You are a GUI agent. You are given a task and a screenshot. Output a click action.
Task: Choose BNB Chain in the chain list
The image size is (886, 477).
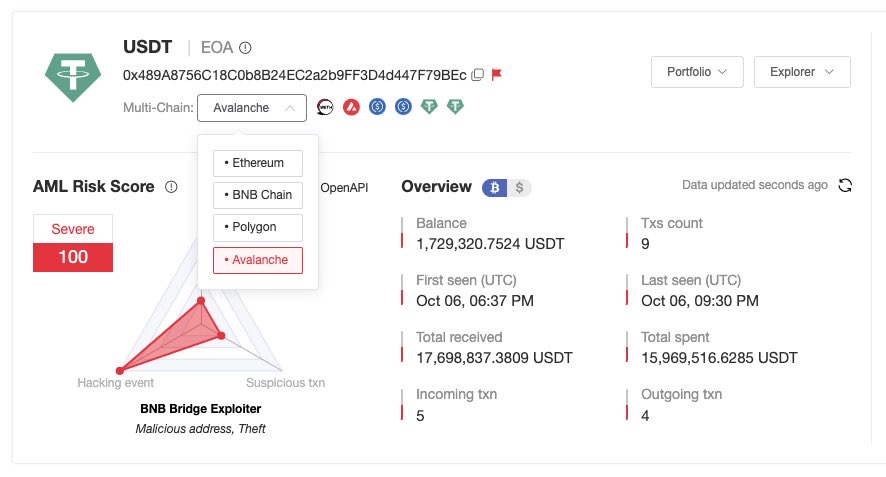tap(257, 195)
